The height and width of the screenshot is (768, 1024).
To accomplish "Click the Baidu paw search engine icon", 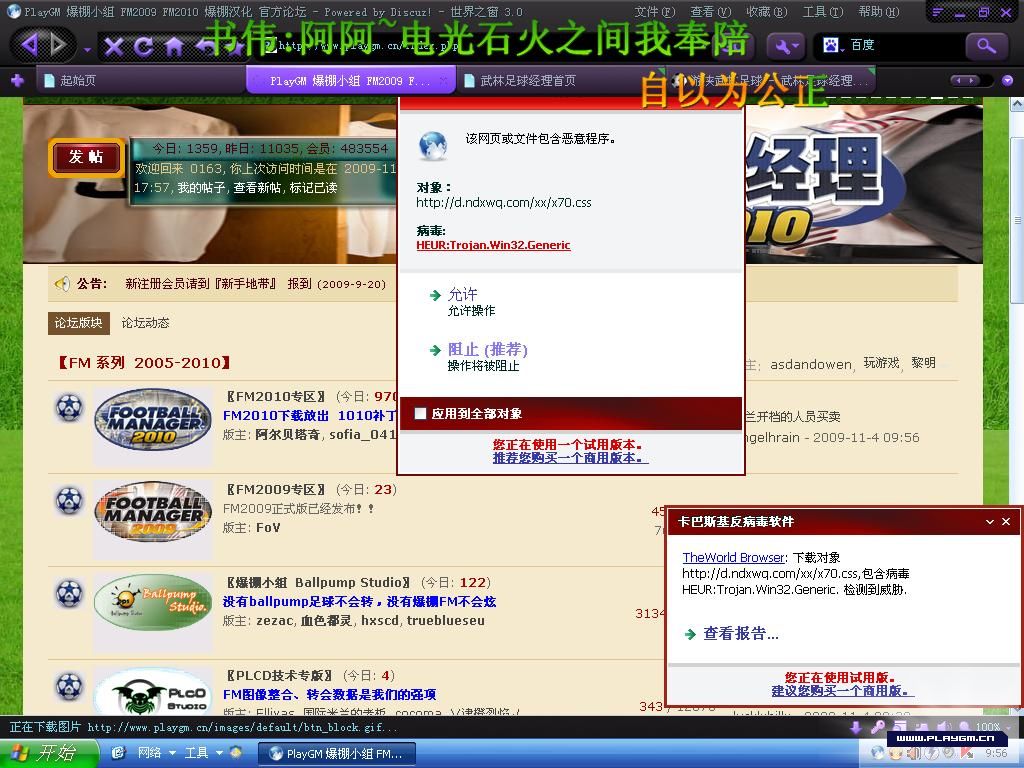I will coord(831,45).
